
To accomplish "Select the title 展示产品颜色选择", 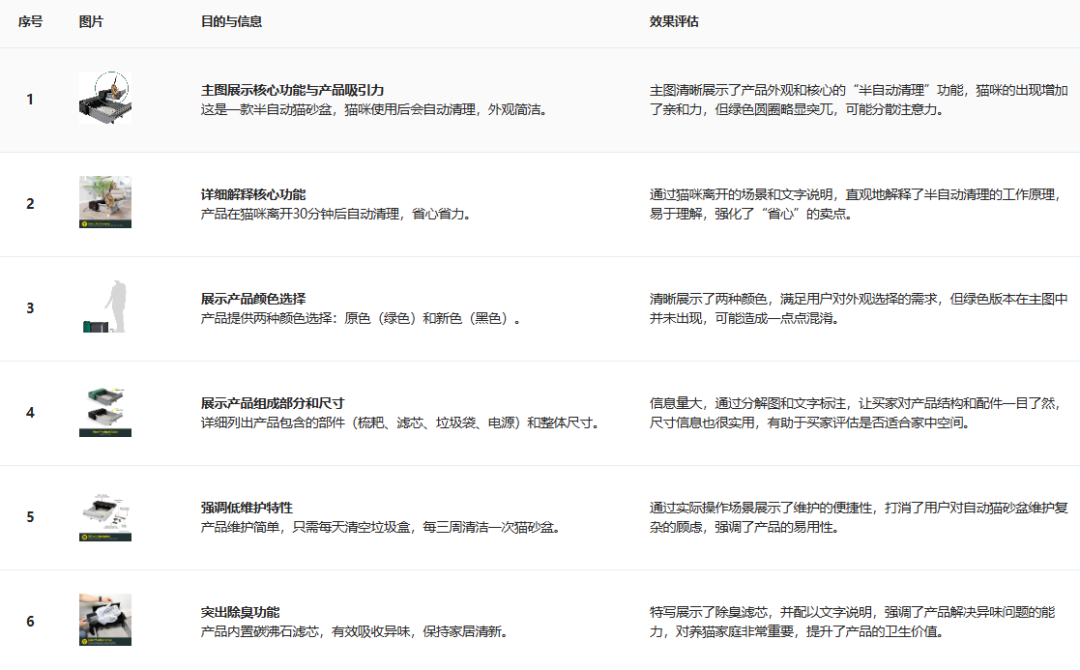I will [x=253, y=299].
